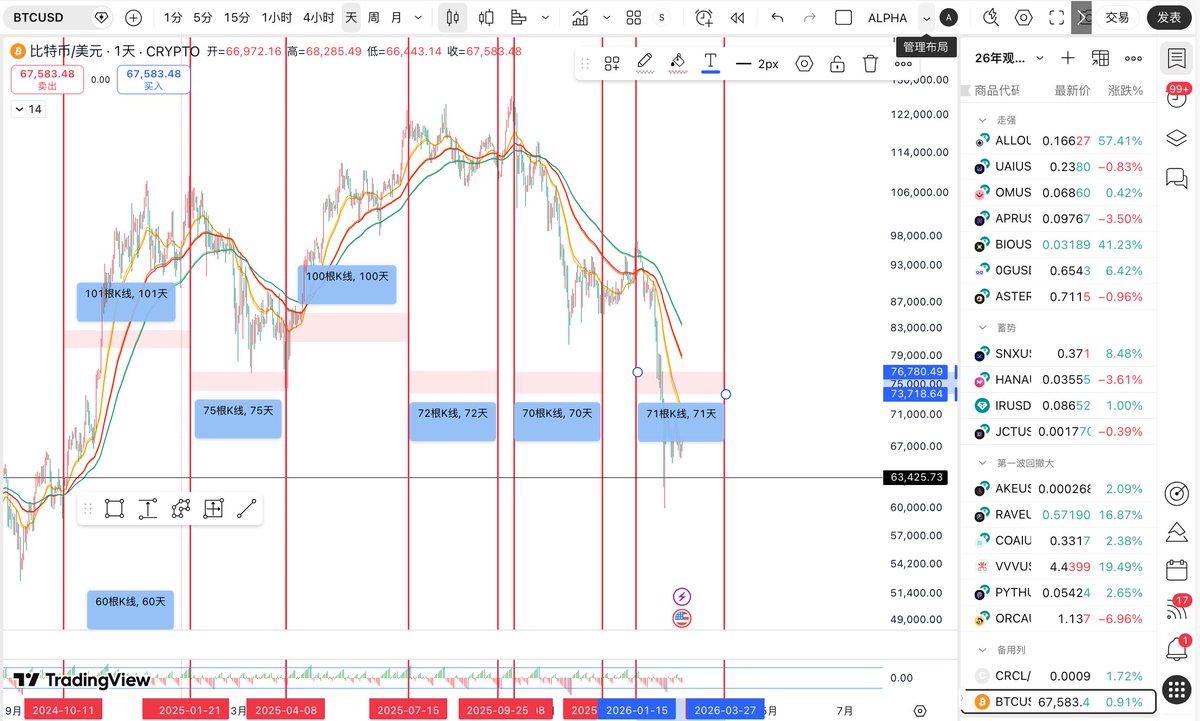The height and width of the screenshot is (721, 1200).
Task: Click the alert clock icon in toolbar
Action: (x=704, y=18)
